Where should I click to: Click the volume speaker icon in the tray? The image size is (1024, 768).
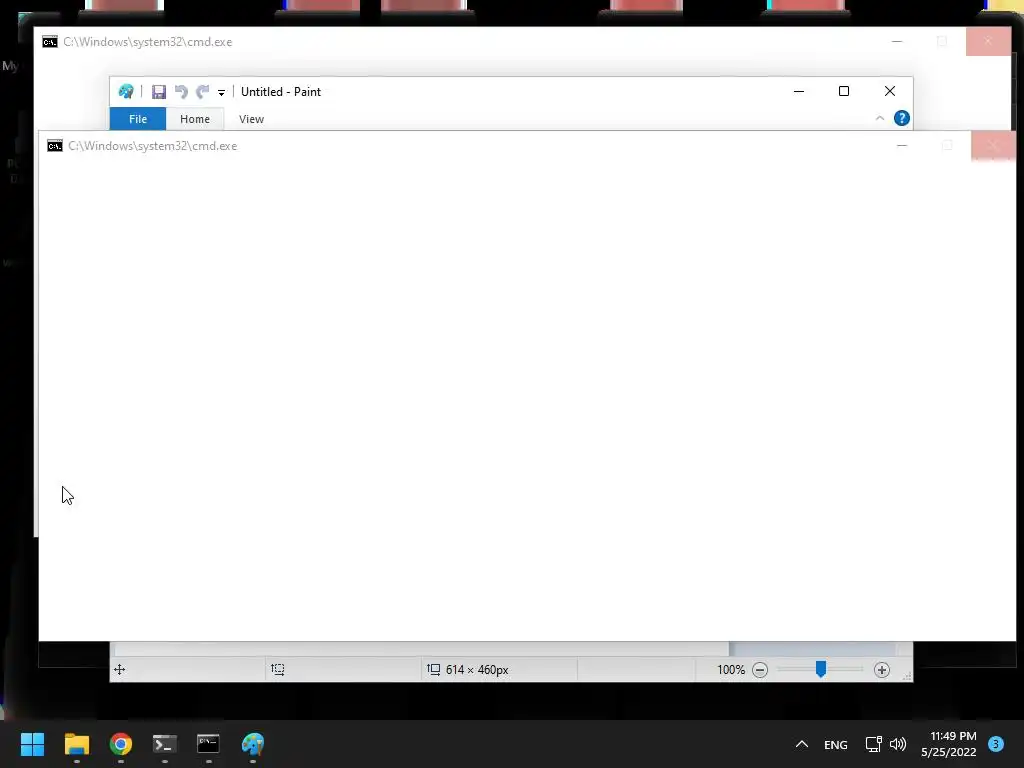(x=898, y=744)
